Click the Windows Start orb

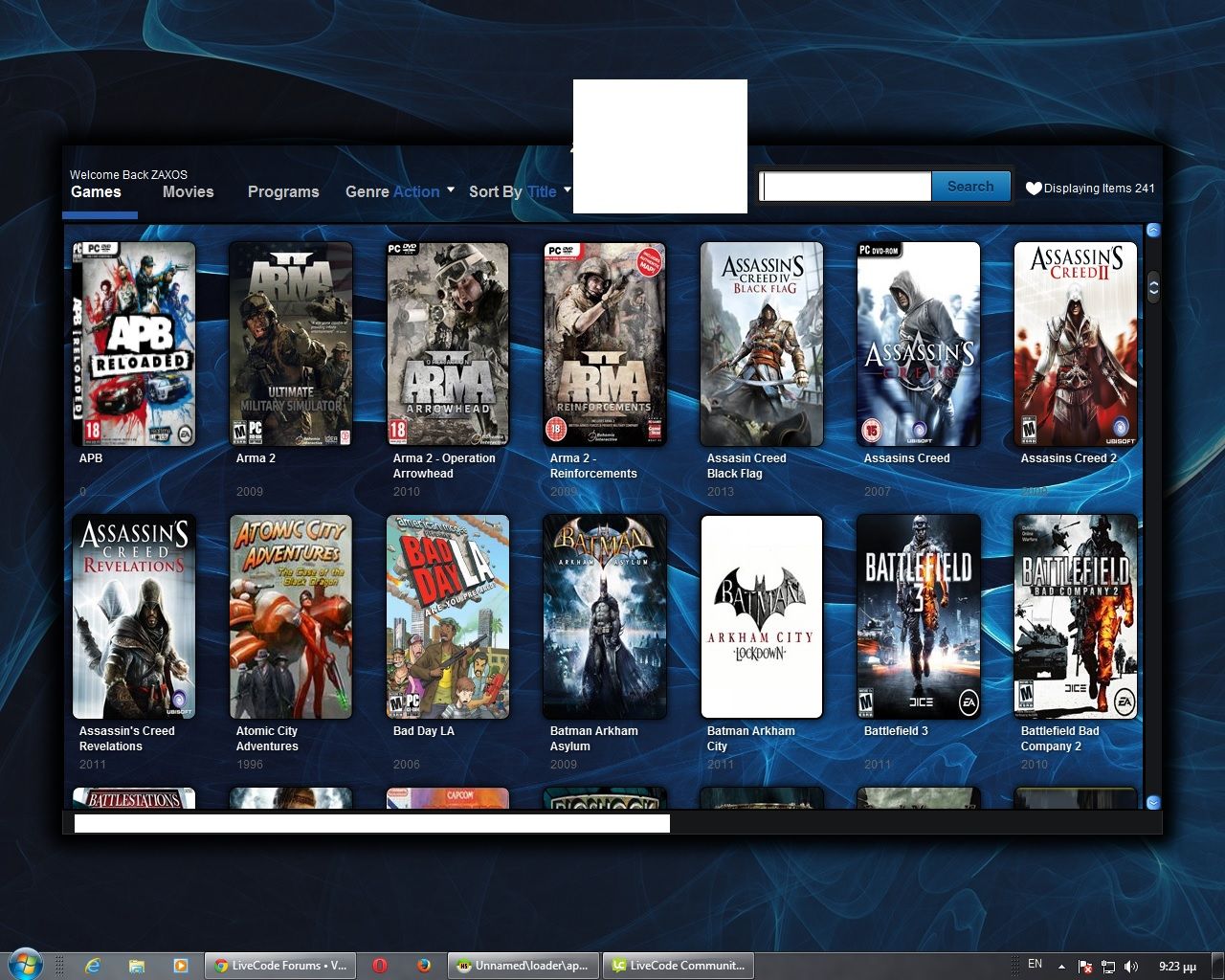tap(25, 964)
